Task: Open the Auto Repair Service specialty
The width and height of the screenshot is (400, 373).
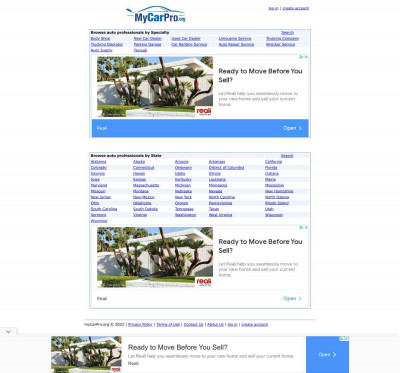Action: 236,45
